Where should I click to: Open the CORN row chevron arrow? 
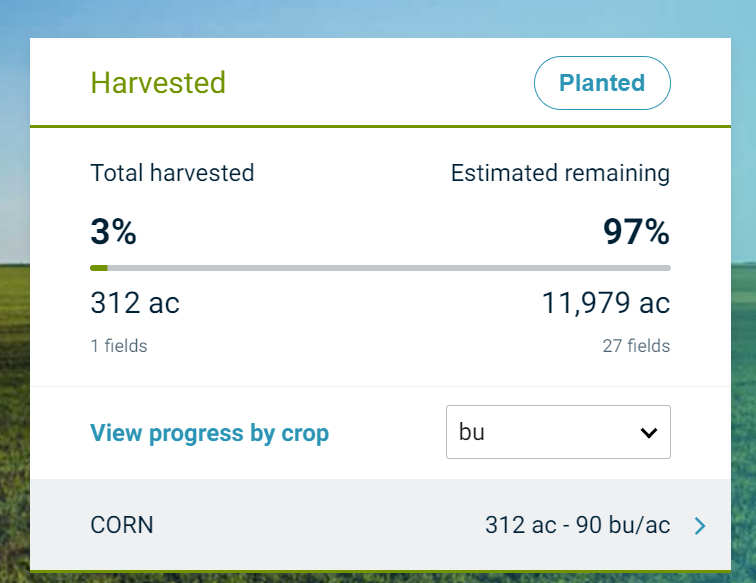click(700, 525)
